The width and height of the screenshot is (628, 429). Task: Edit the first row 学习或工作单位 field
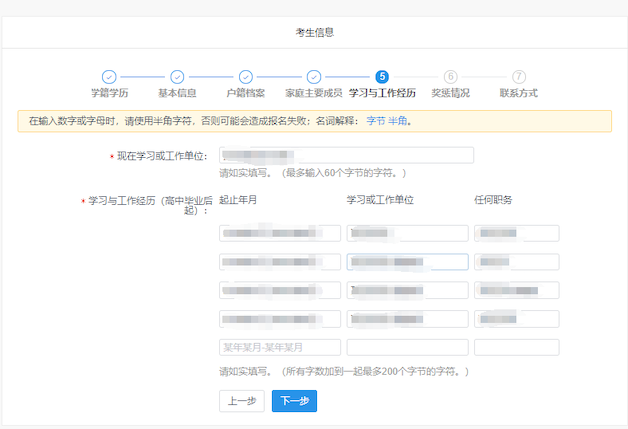[x=407, y=233]
